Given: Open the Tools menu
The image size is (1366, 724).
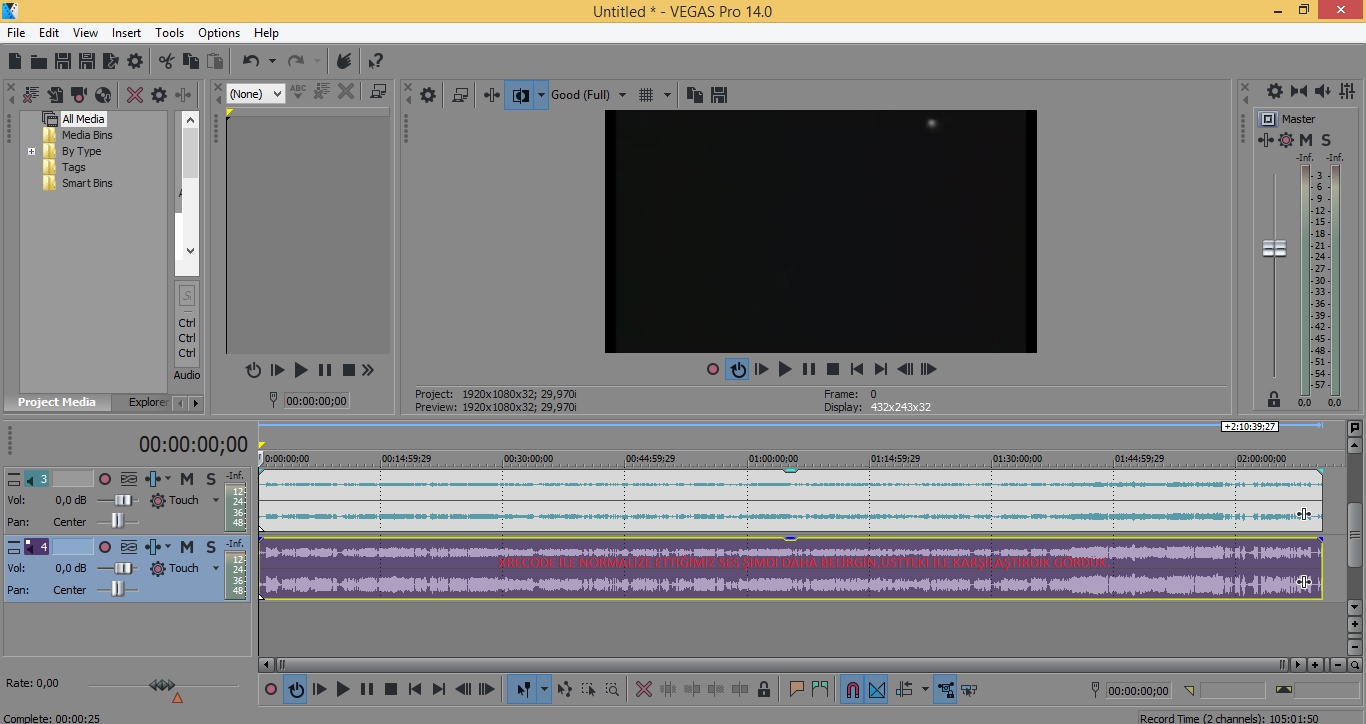Looking at the screenshot, I should click(169, 33).
